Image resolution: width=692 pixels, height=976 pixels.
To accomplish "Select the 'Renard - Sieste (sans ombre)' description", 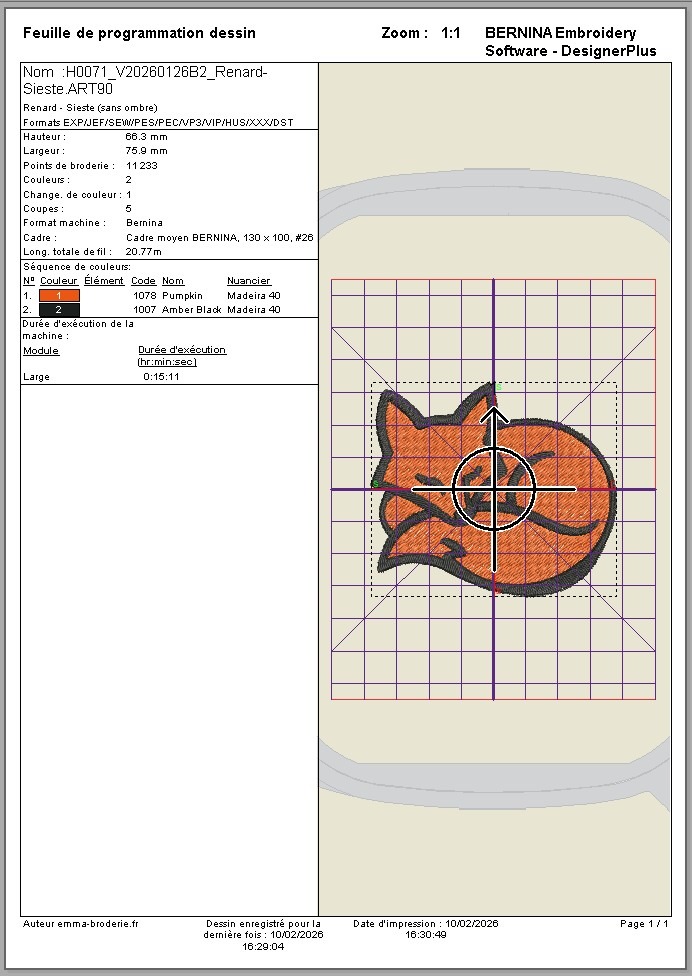I will [90, 108].
